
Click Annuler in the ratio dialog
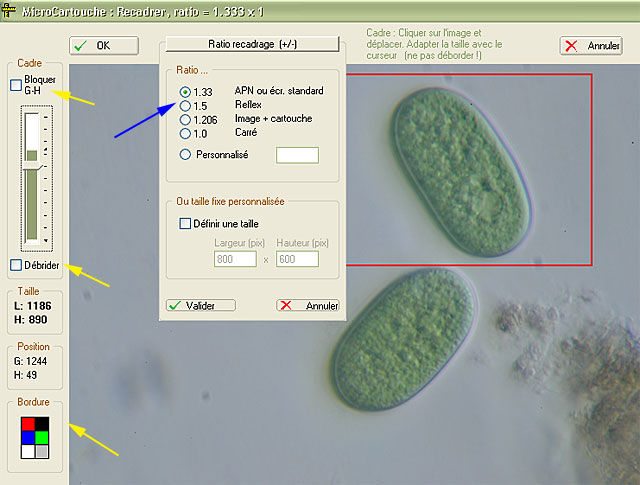click(308, 305)
